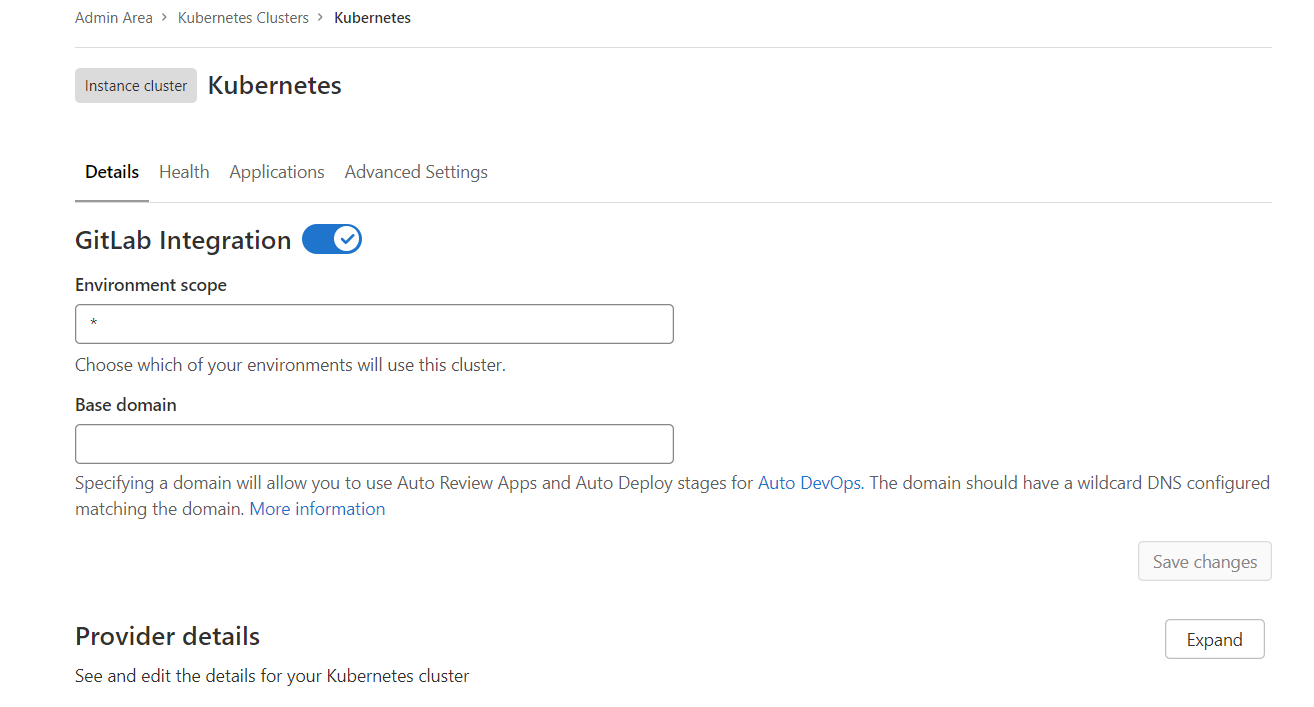Click the Base domain label
The image size is (1314, 707).
click(126, 405)
